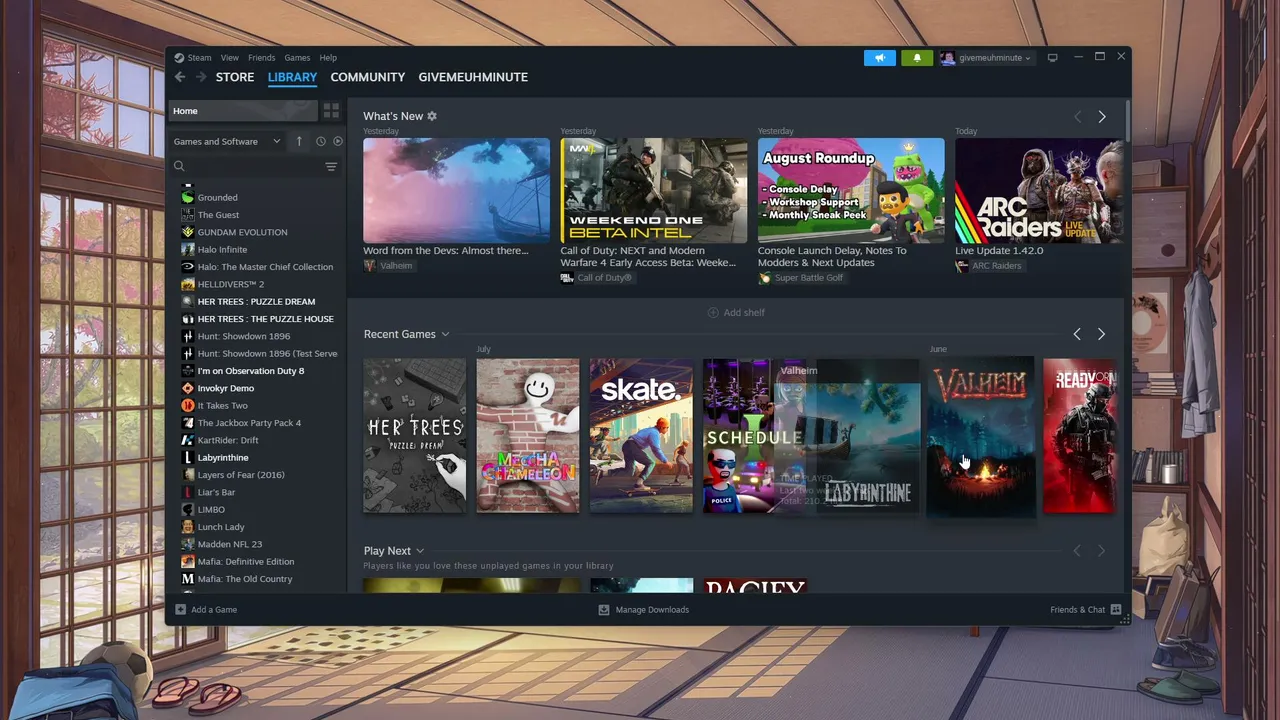Open the Friends menu
Viewport: 1280px width, 720px height.
pyautogui.click(x=262, y=58)
